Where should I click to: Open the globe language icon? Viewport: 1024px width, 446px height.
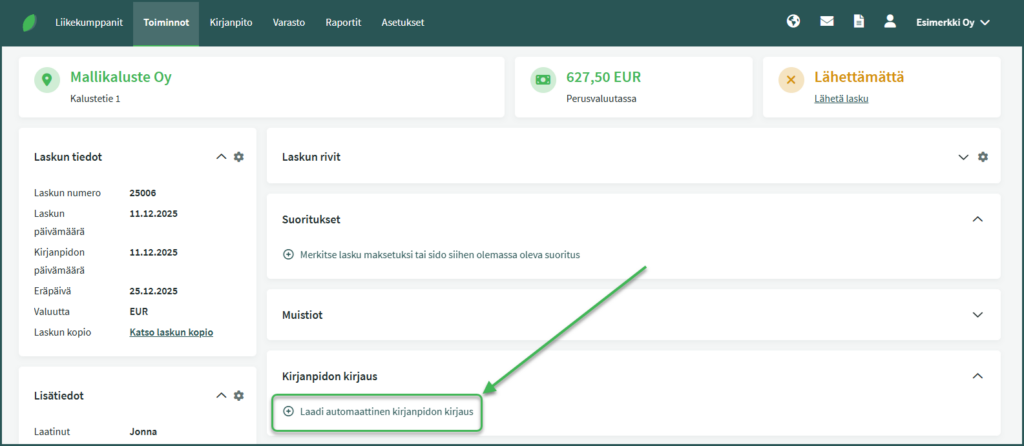793,21
